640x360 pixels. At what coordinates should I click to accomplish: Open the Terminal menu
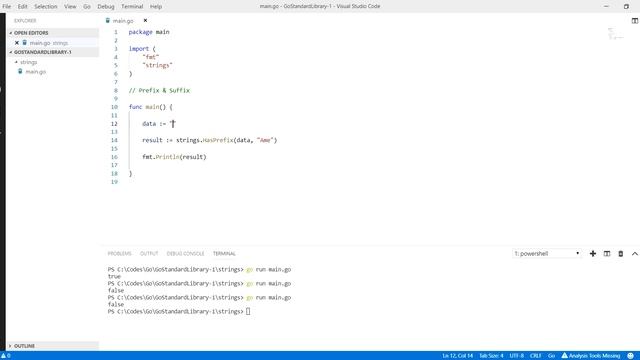[x=132, y=7]
